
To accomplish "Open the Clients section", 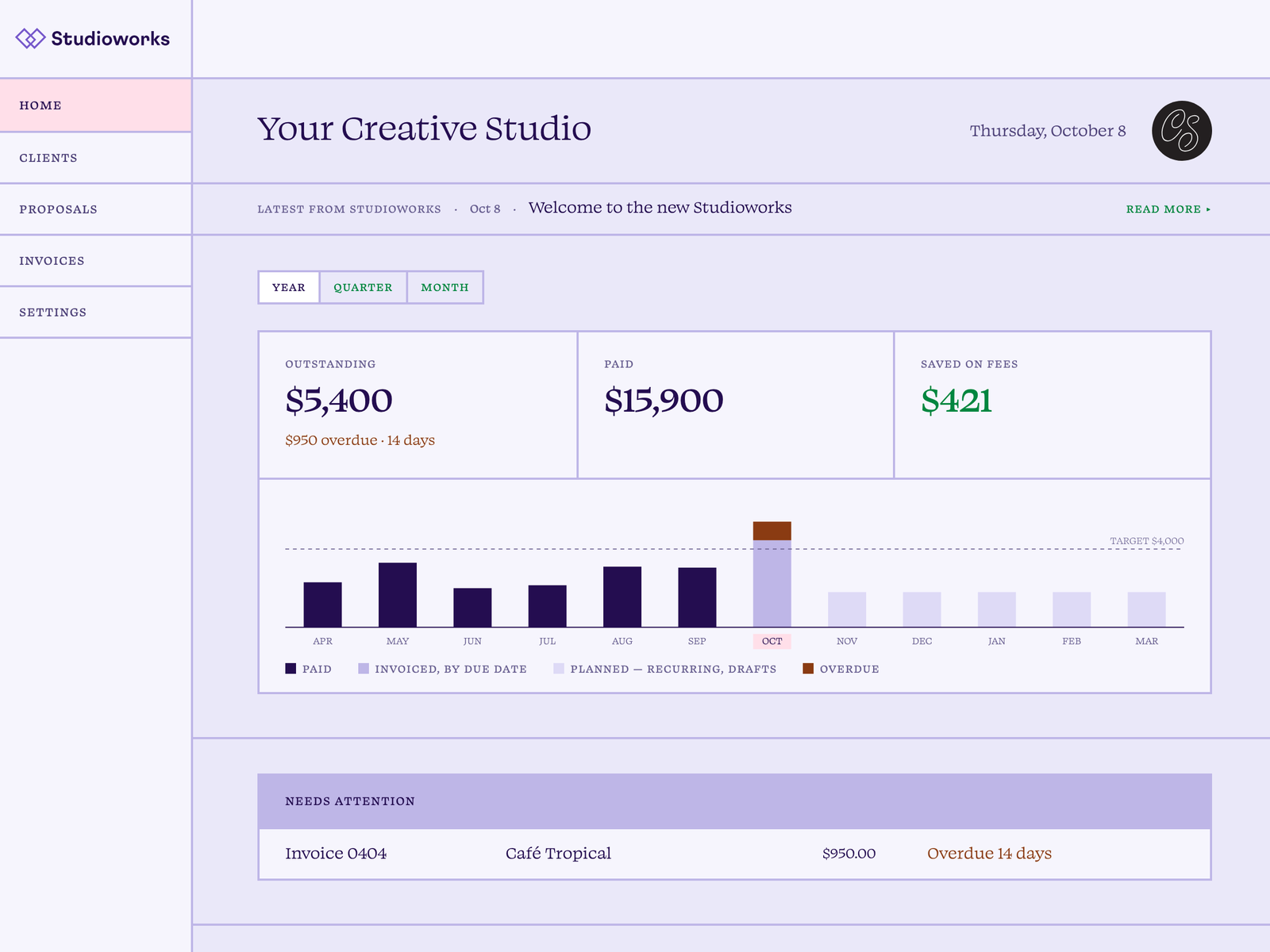I will click(x=95, y=158).
